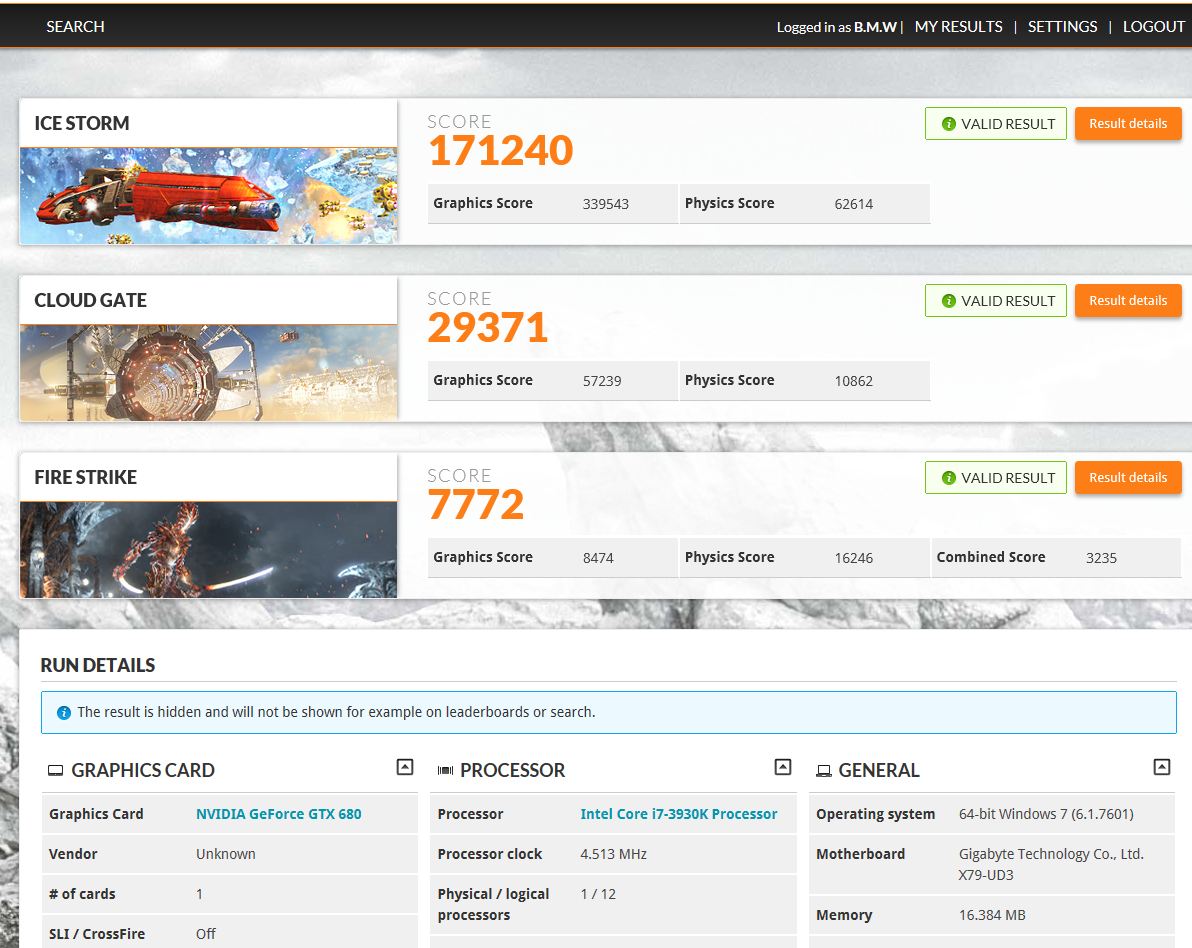Click Ice Storm graphics score value 339543

[606, 204]
